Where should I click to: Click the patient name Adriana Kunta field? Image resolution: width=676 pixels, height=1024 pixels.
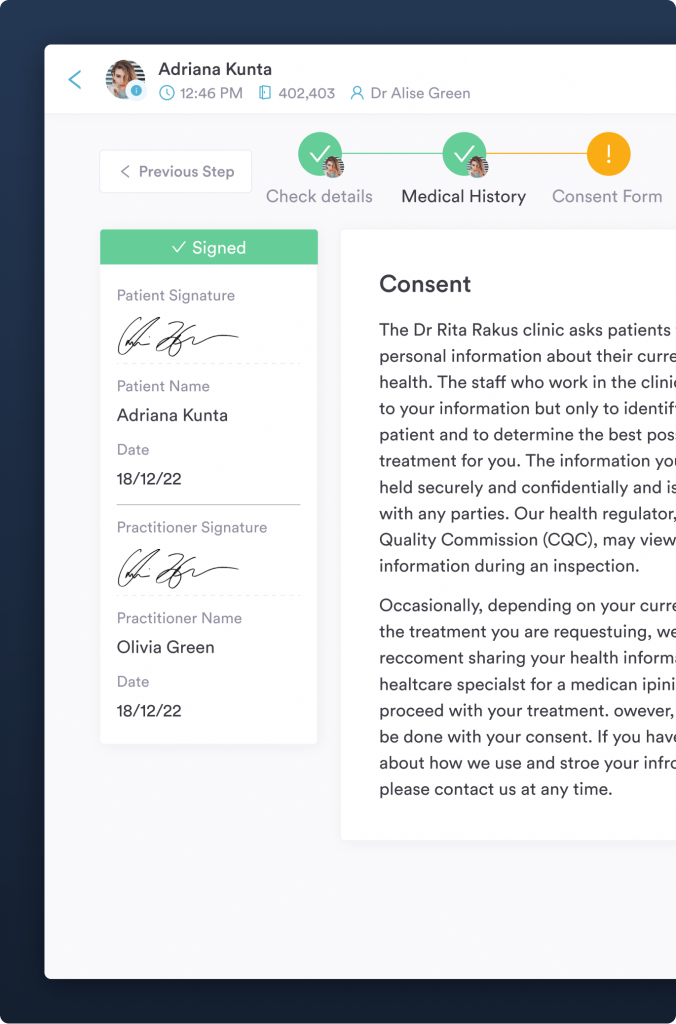(172, 415)
